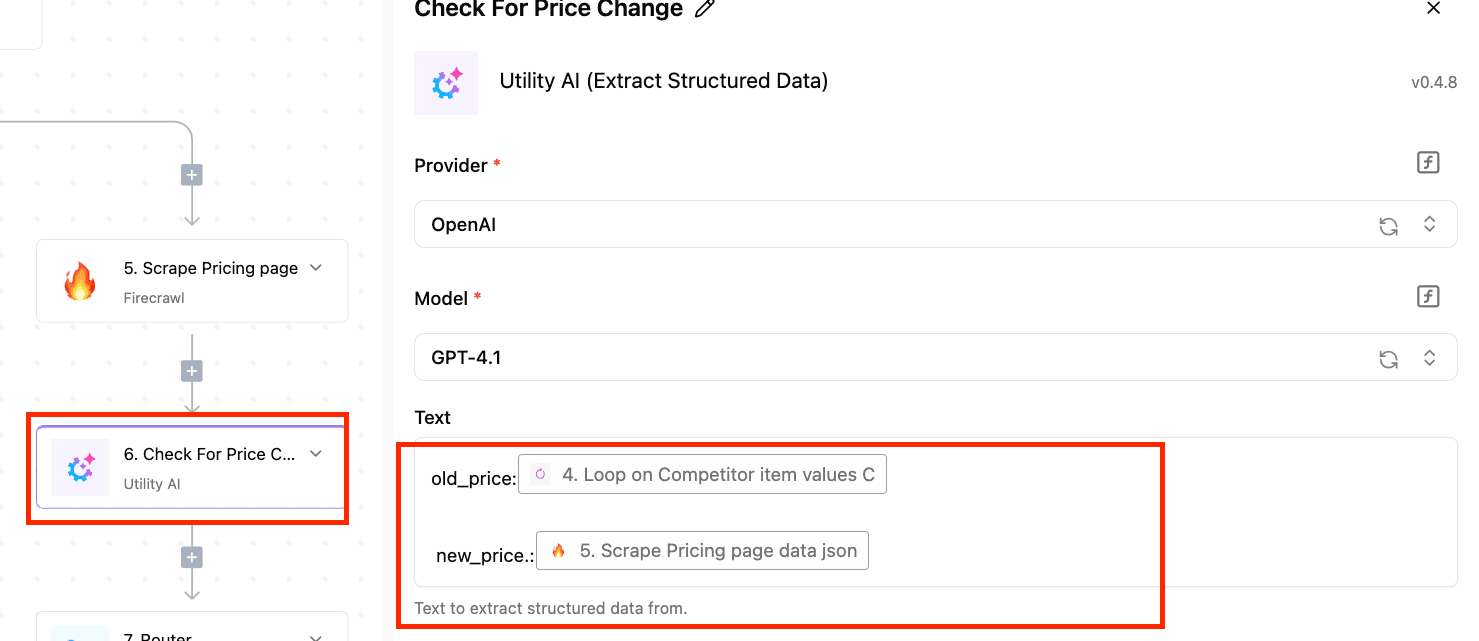
Task: Open the GPT-4.1 model dropdown
Action: click(x=935, y=357)
